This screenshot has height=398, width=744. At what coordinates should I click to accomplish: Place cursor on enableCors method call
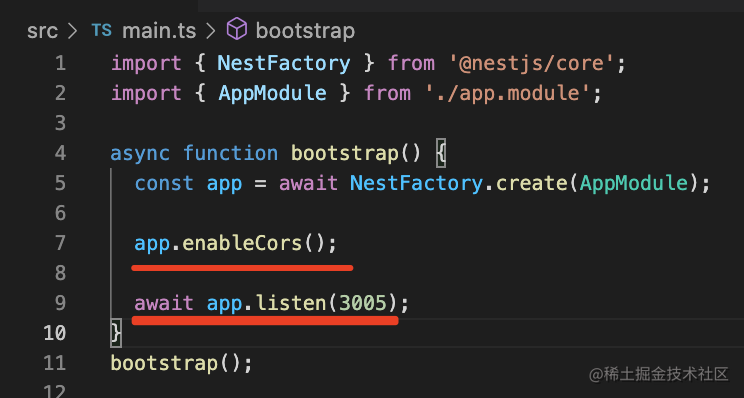pyautogui.click(x=242, y=243)
